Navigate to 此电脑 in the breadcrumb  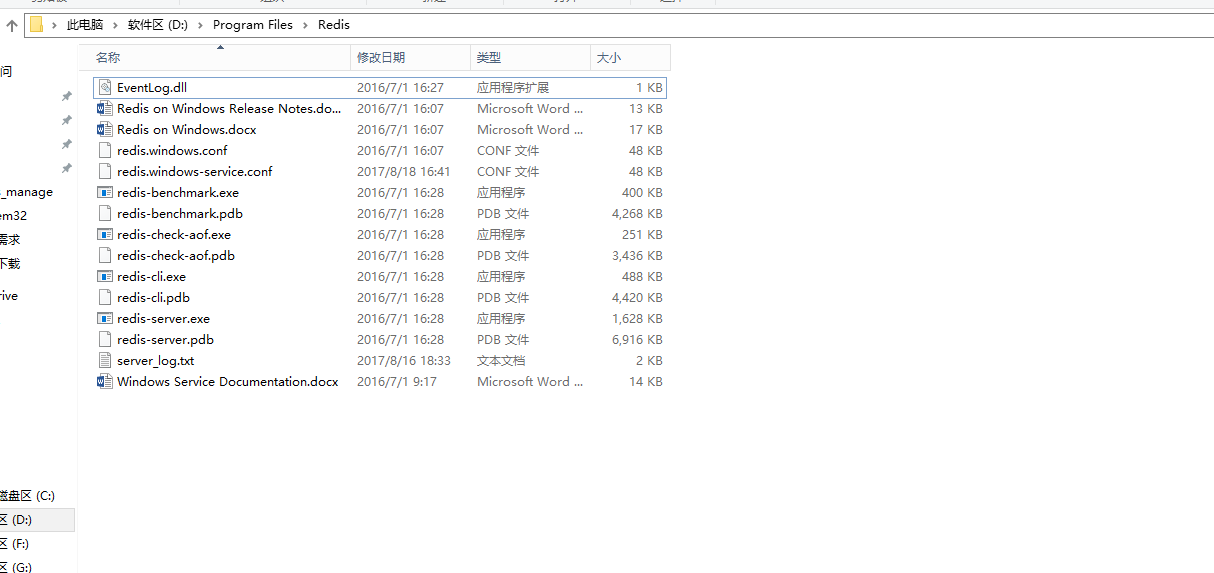[85, 25]
